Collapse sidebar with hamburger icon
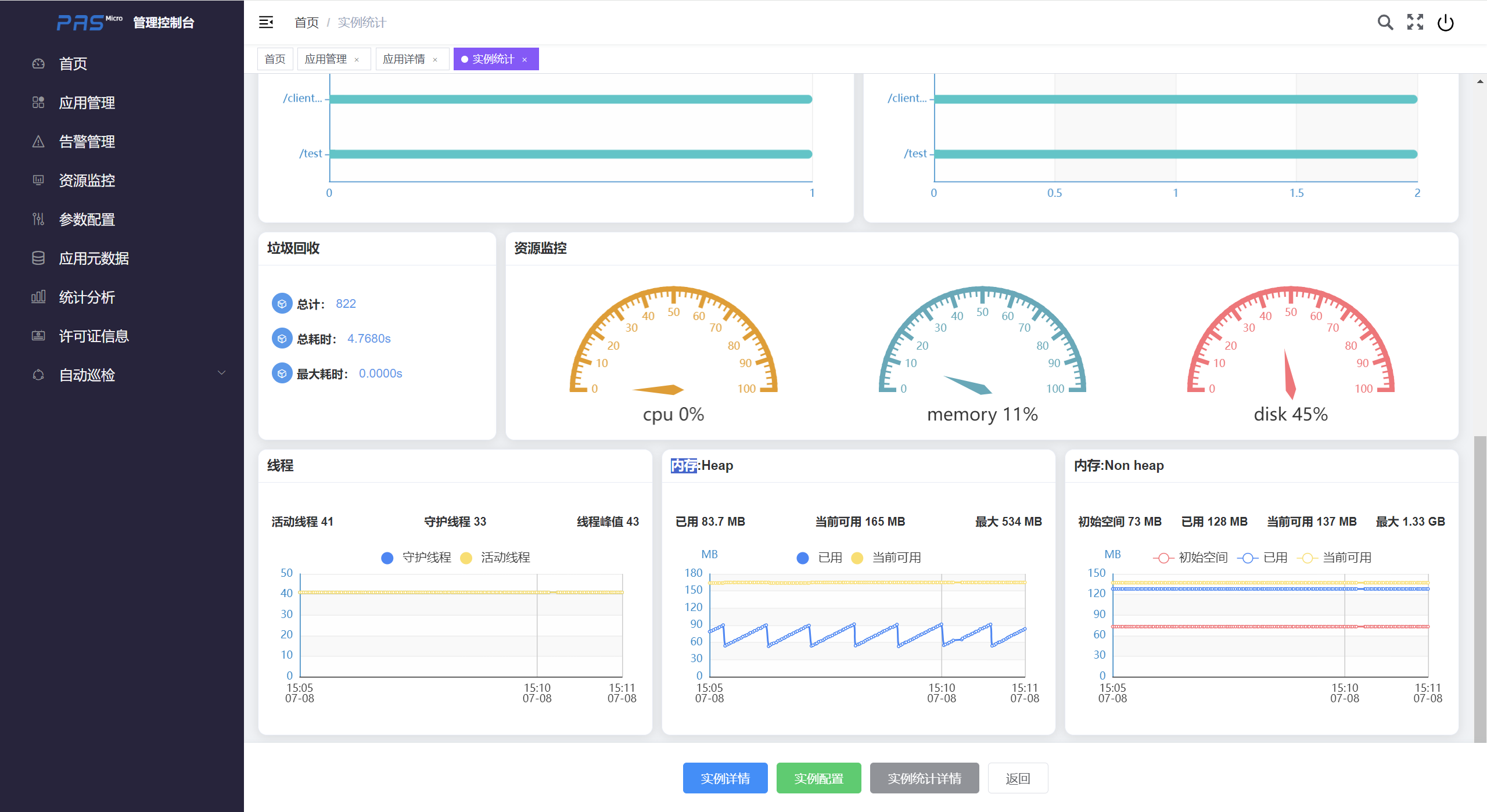Image resolution: width=1487 pixels, height=812 pixels. coord(266,23)
